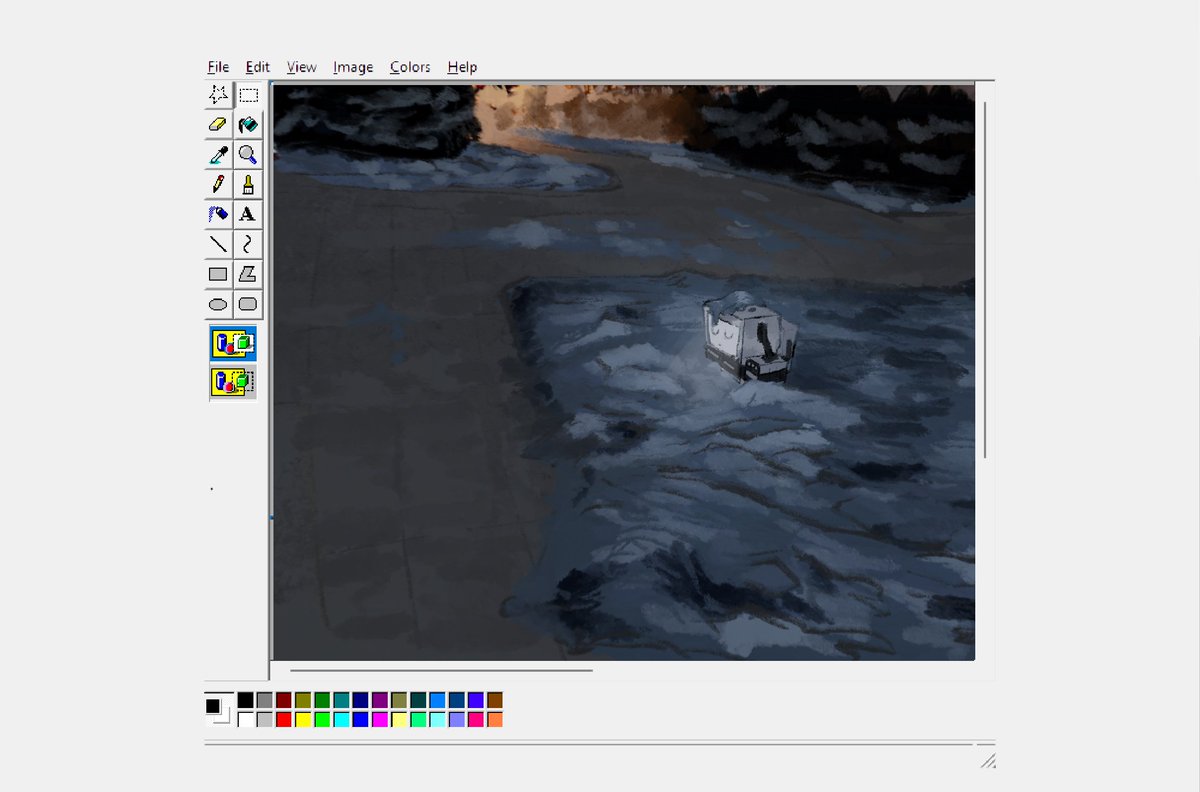Pick the Fill With Color bucket tool
The width and height of the screenshot is (1200, 792).
[248, 125]
